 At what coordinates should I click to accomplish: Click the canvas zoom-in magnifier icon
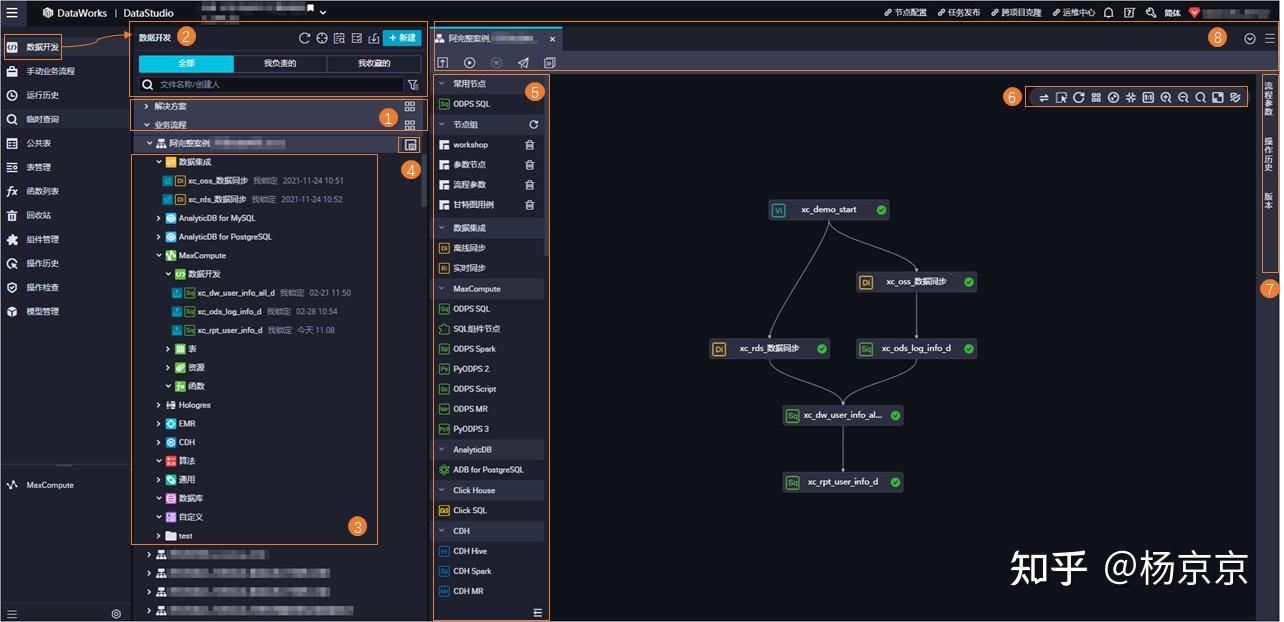[1166, 98]
